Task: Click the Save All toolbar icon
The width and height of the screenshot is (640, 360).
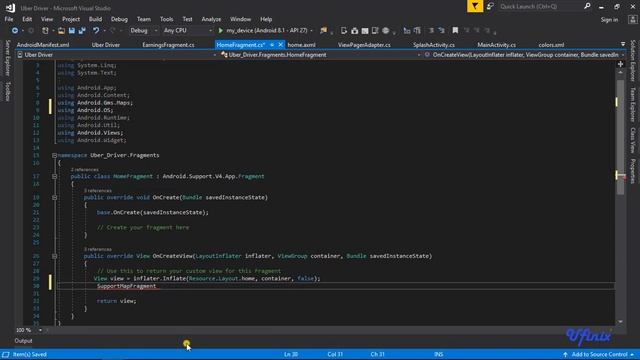Action: pyautogui.click(x=82, y=31)
